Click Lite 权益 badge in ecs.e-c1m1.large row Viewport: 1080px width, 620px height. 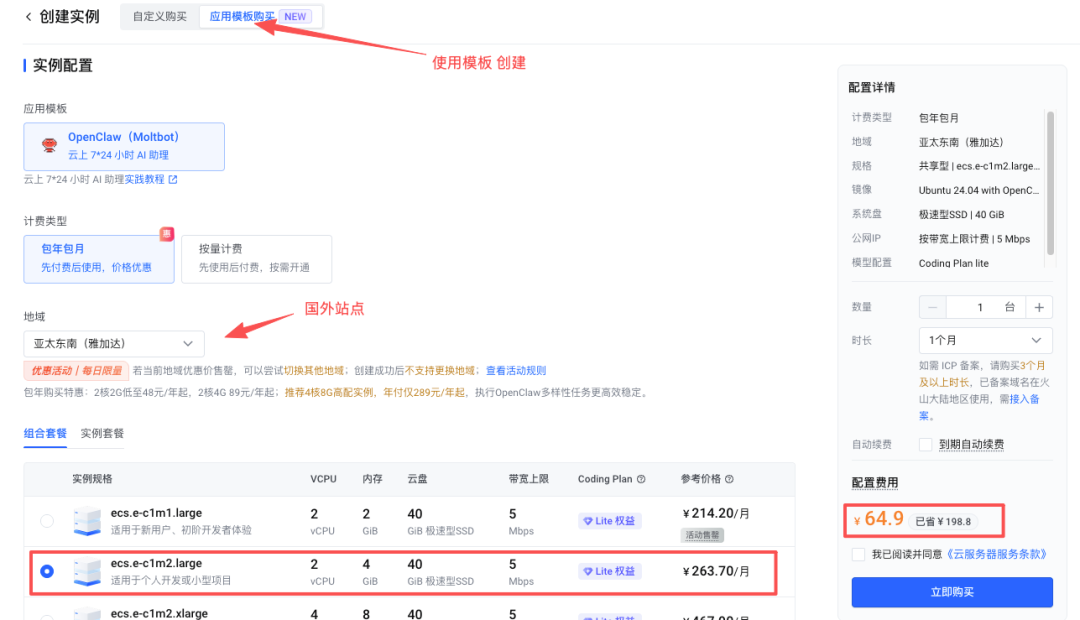point(610,521)
